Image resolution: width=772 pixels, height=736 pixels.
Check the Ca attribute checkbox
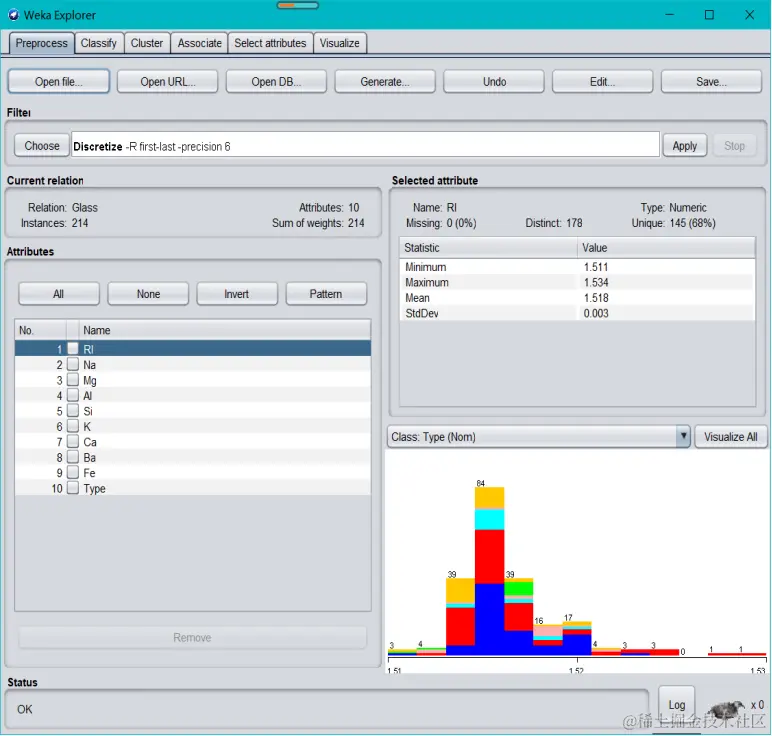pyautogui.click(x=73, y=442)
